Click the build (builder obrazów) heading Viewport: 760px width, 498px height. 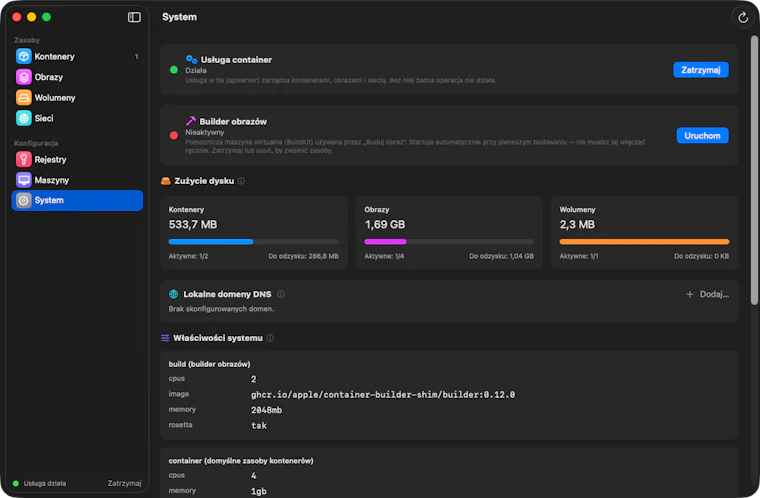click(209, 364)
